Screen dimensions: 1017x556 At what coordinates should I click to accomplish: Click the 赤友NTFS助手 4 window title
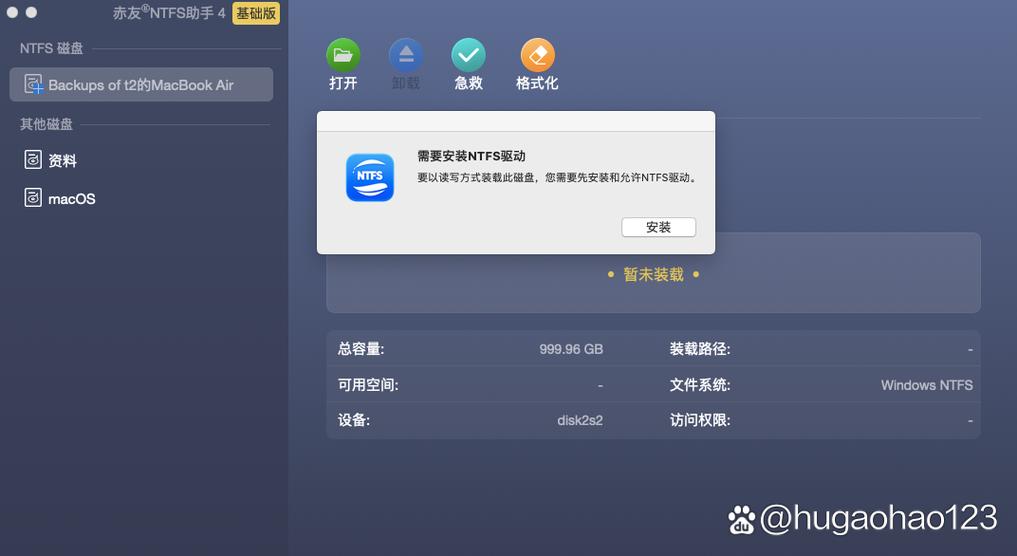point(169,13)
